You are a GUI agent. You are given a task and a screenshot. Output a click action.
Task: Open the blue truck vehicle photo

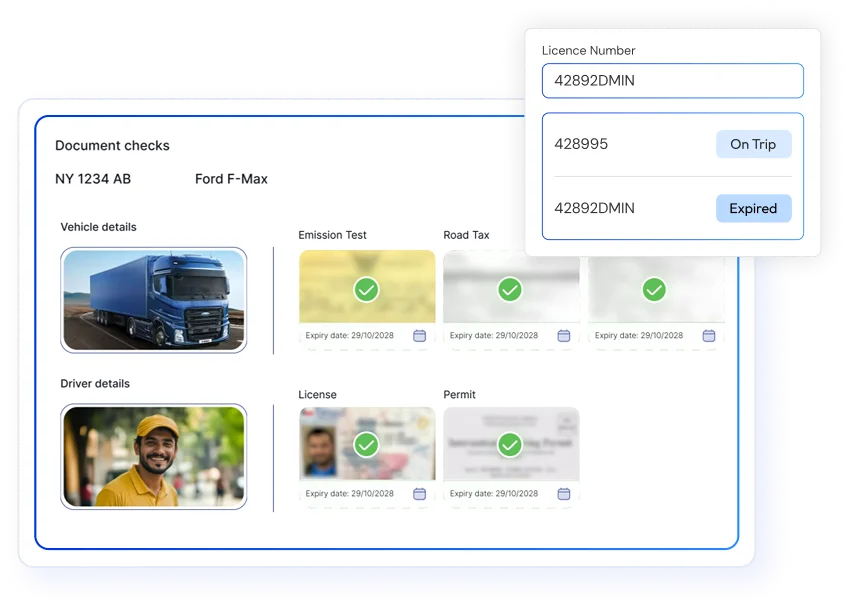[154, 300]
